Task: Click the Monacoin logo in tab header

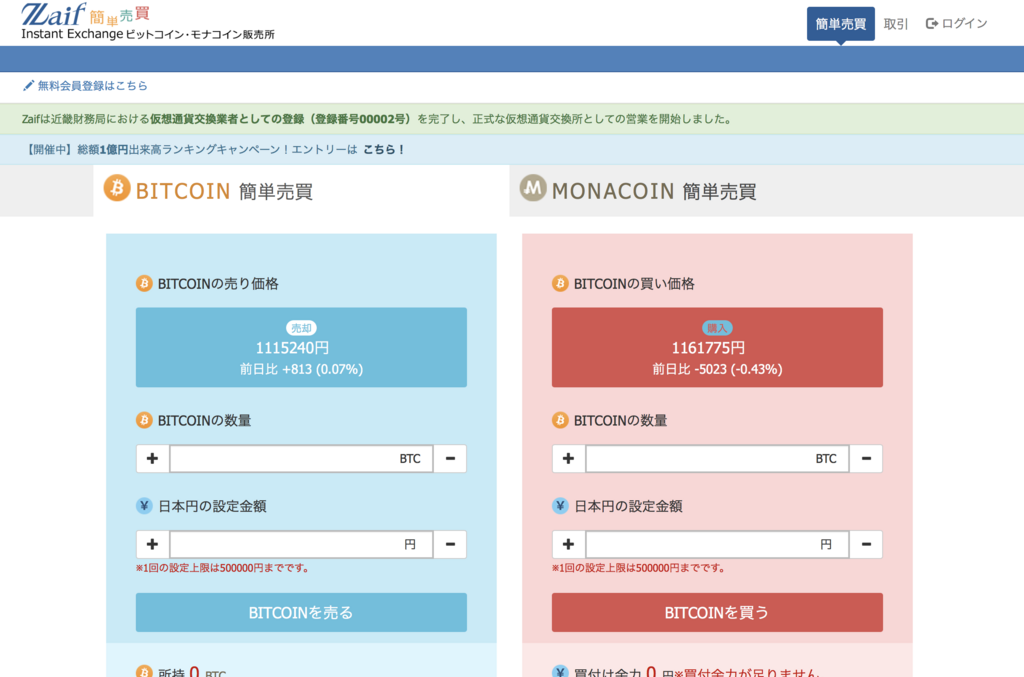Action: tap(533, 188)
